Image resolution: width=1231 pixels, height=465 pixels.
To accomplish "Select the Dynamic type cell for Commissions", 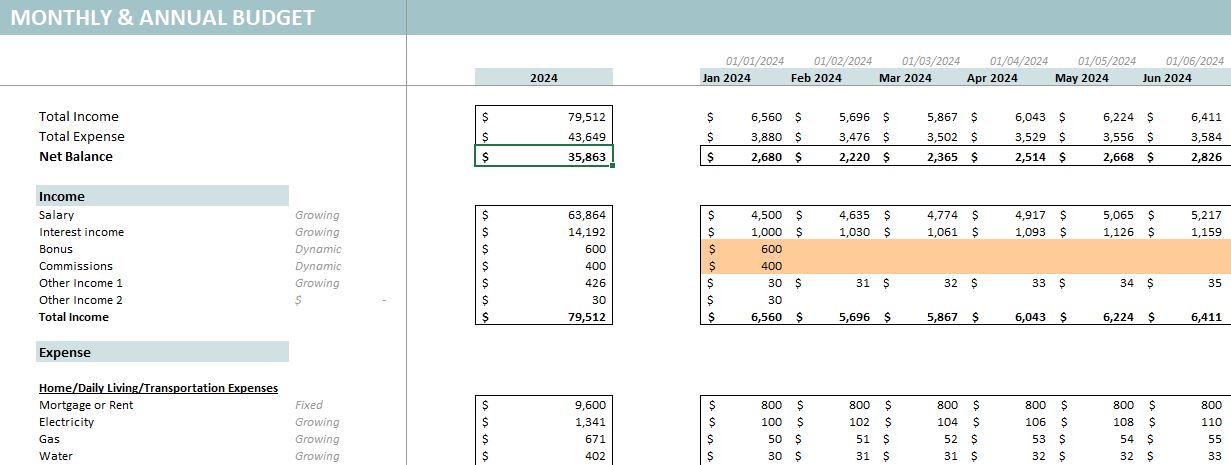I will click(318, 266).
